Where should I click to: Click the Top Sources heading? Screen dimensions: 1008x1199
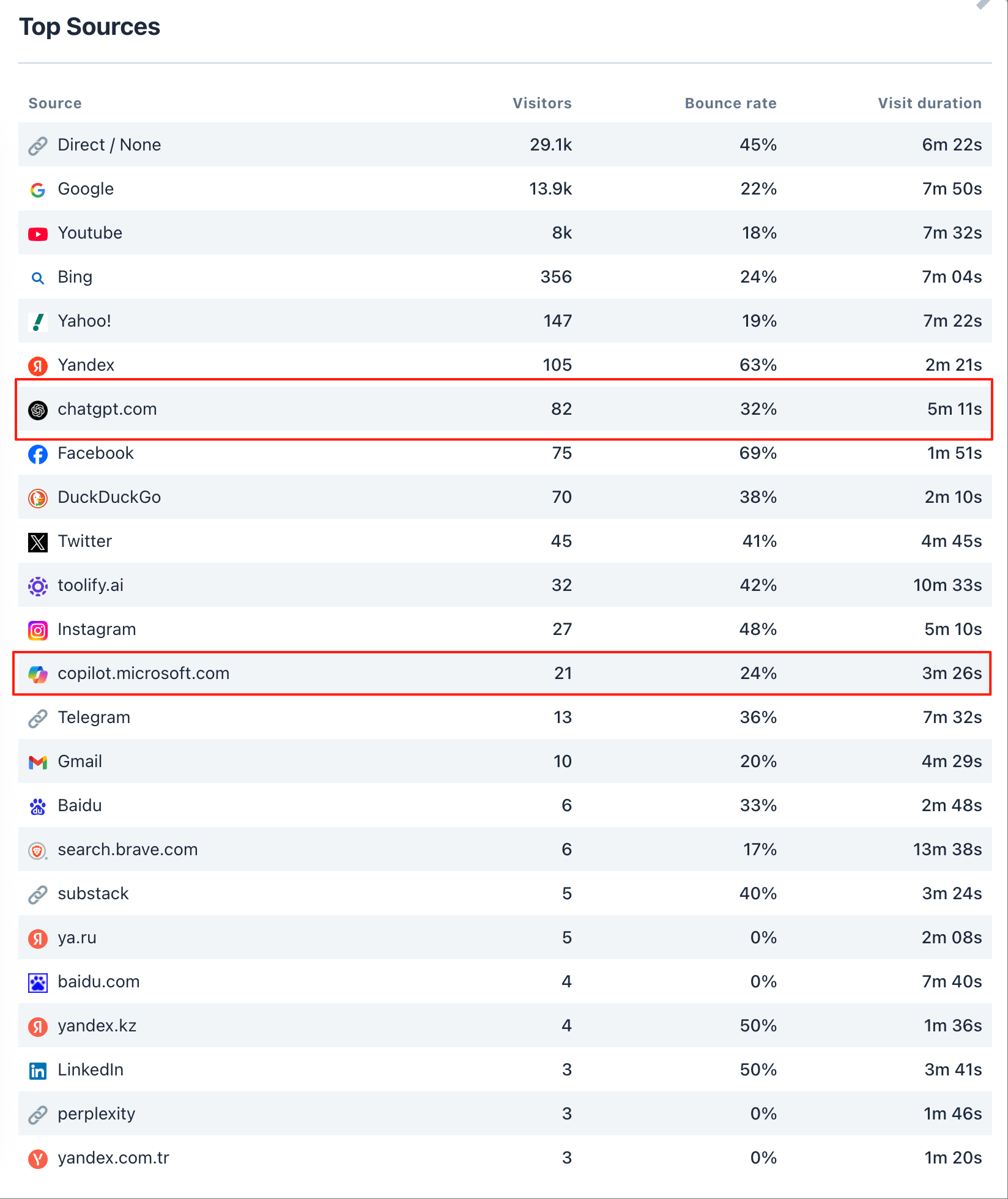[89, 27]
